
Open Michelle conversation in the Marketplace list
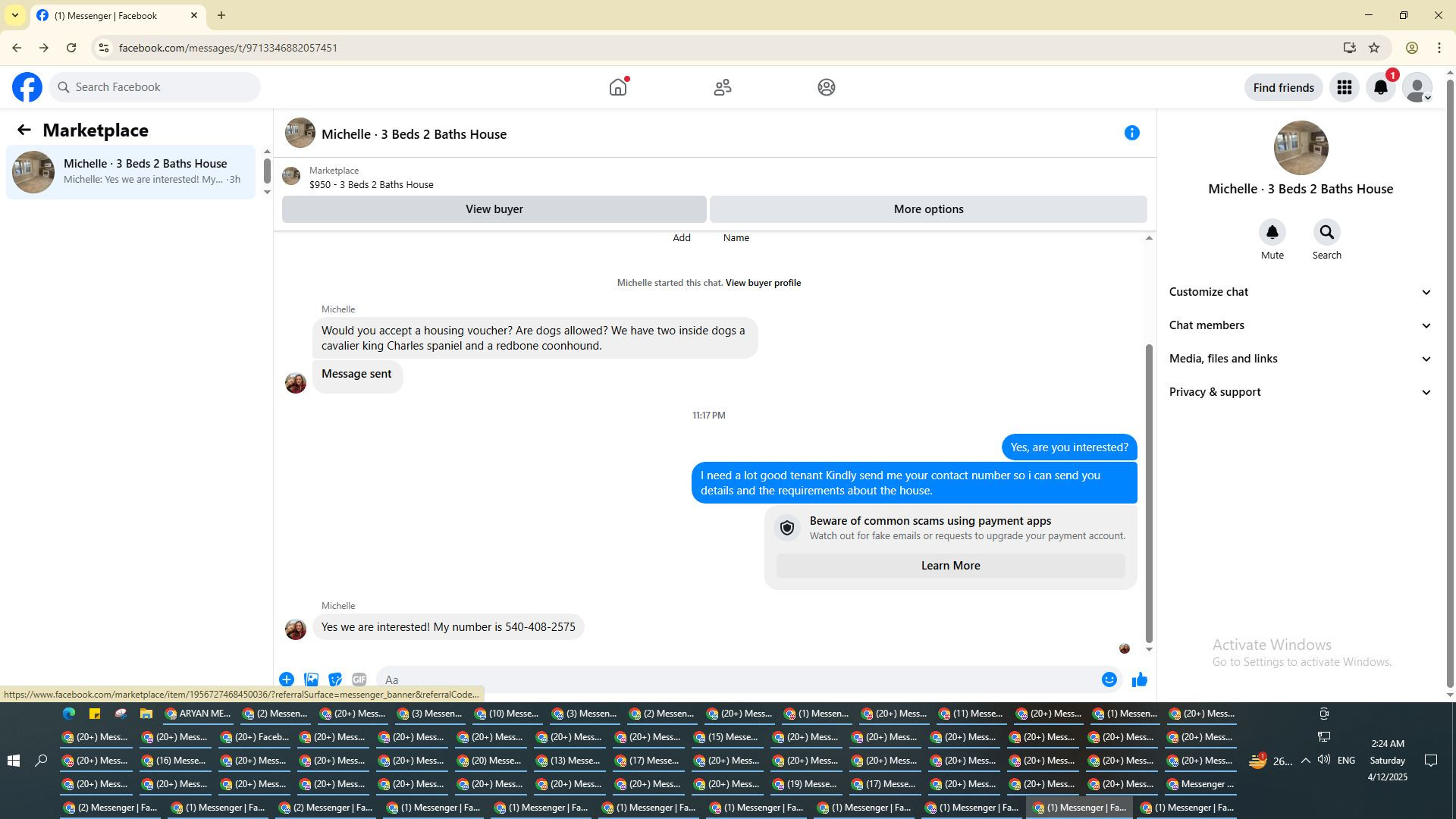[x=131, y=172]
